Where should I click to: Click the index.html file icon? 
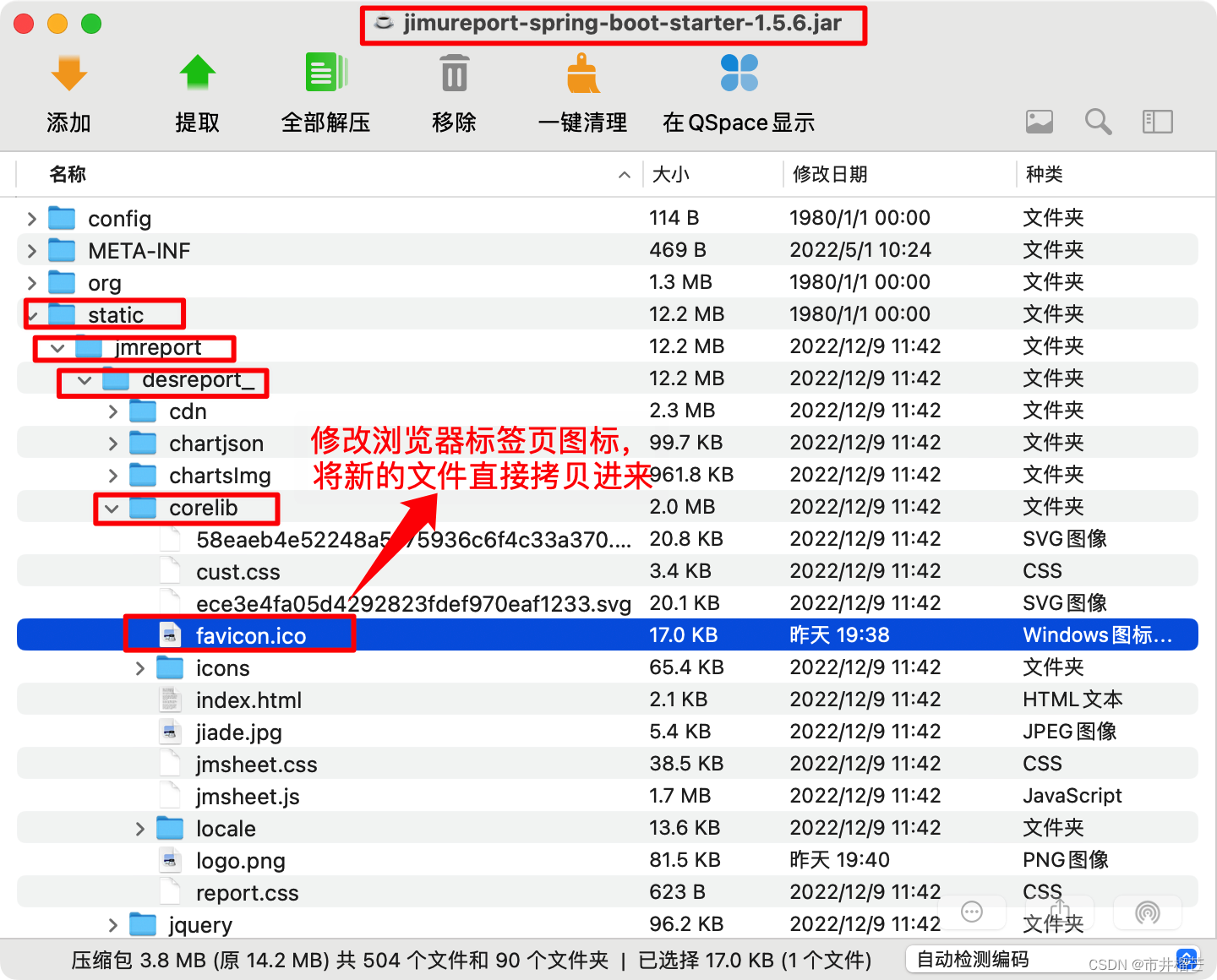point(170,700)
